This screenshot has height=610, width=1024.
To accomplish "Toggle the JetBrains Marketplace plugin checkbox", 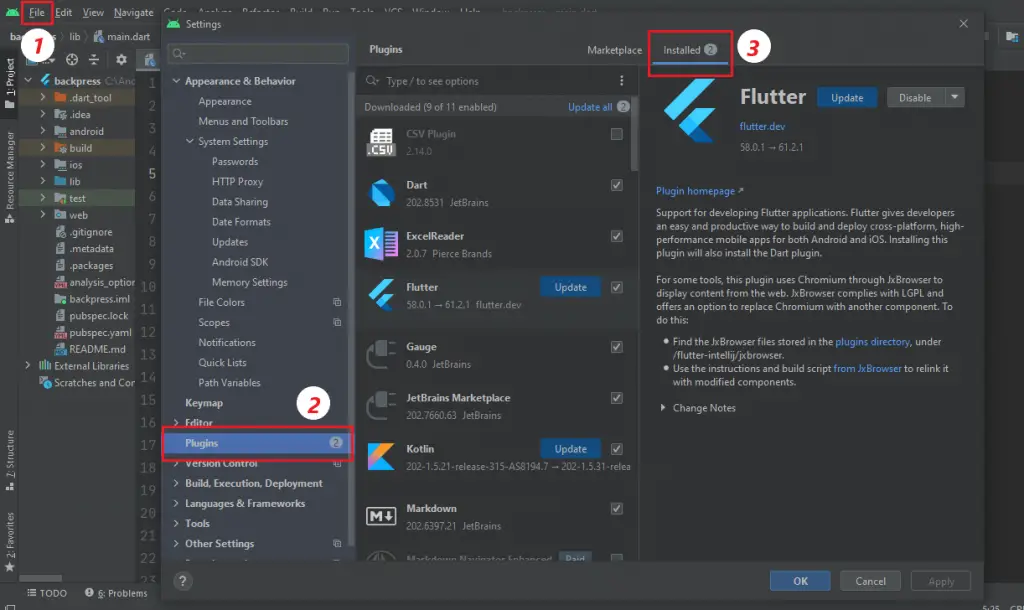I will 616,398.
